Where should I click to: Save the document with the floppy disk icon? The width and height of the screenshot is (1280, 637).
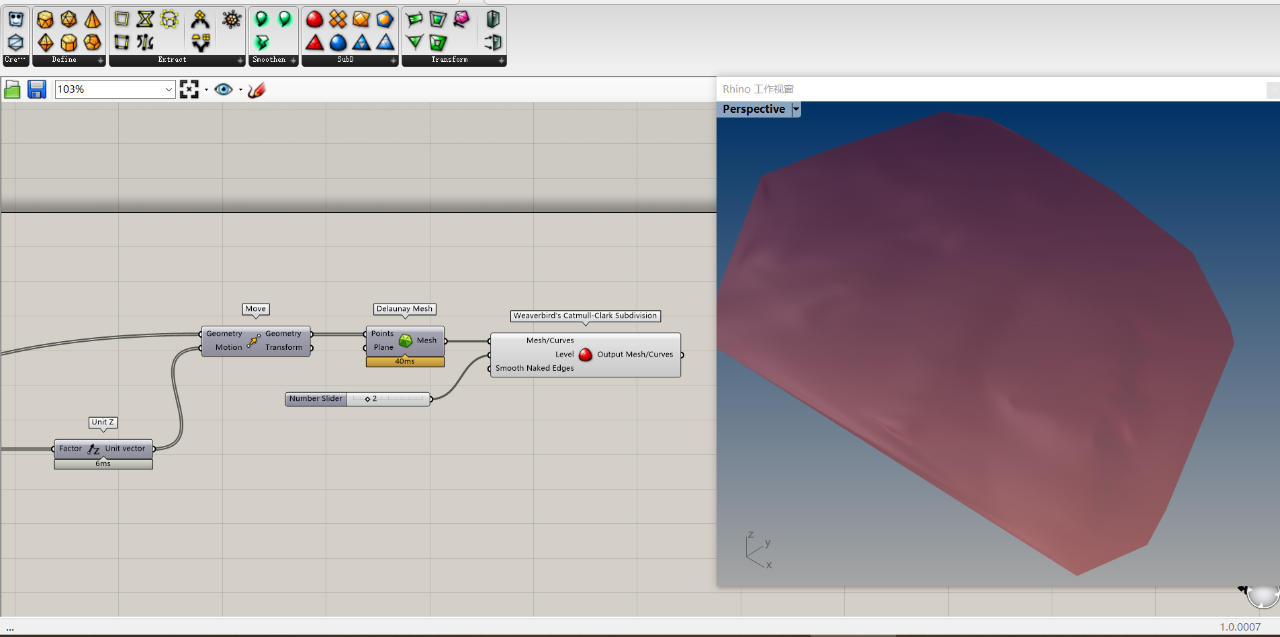(x=37, y=90)
